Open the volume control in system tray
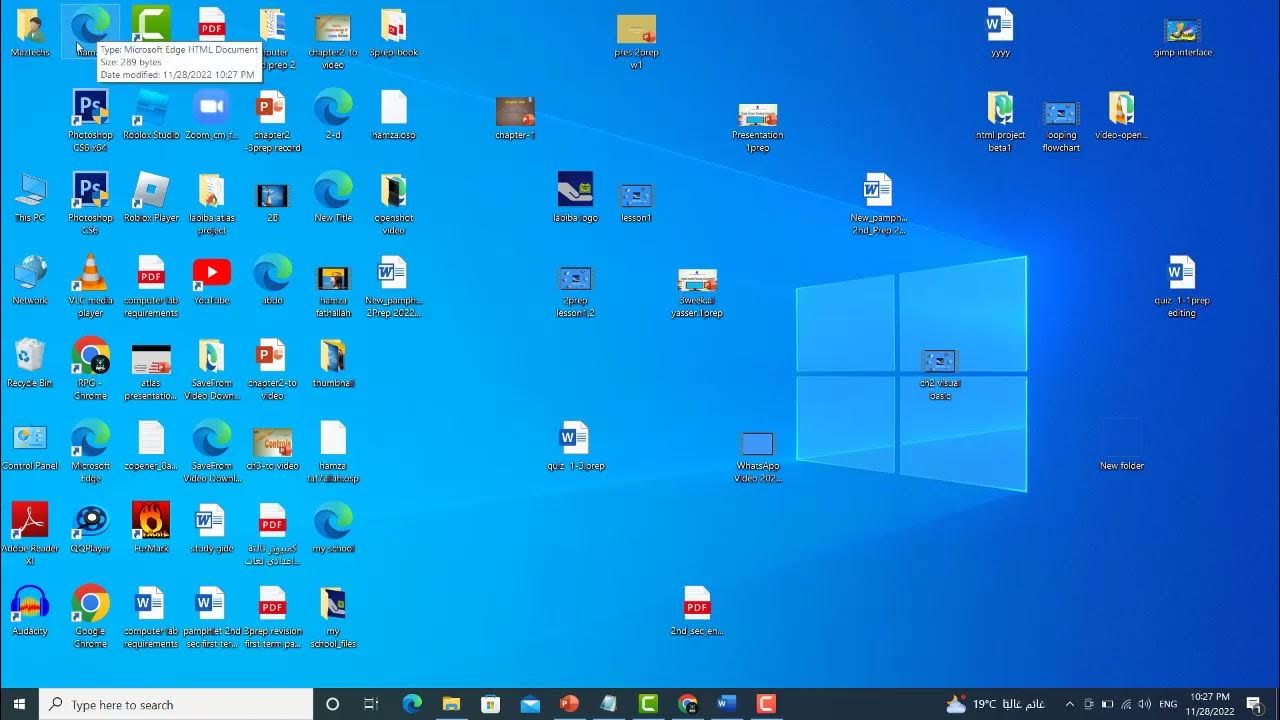 1144,704
